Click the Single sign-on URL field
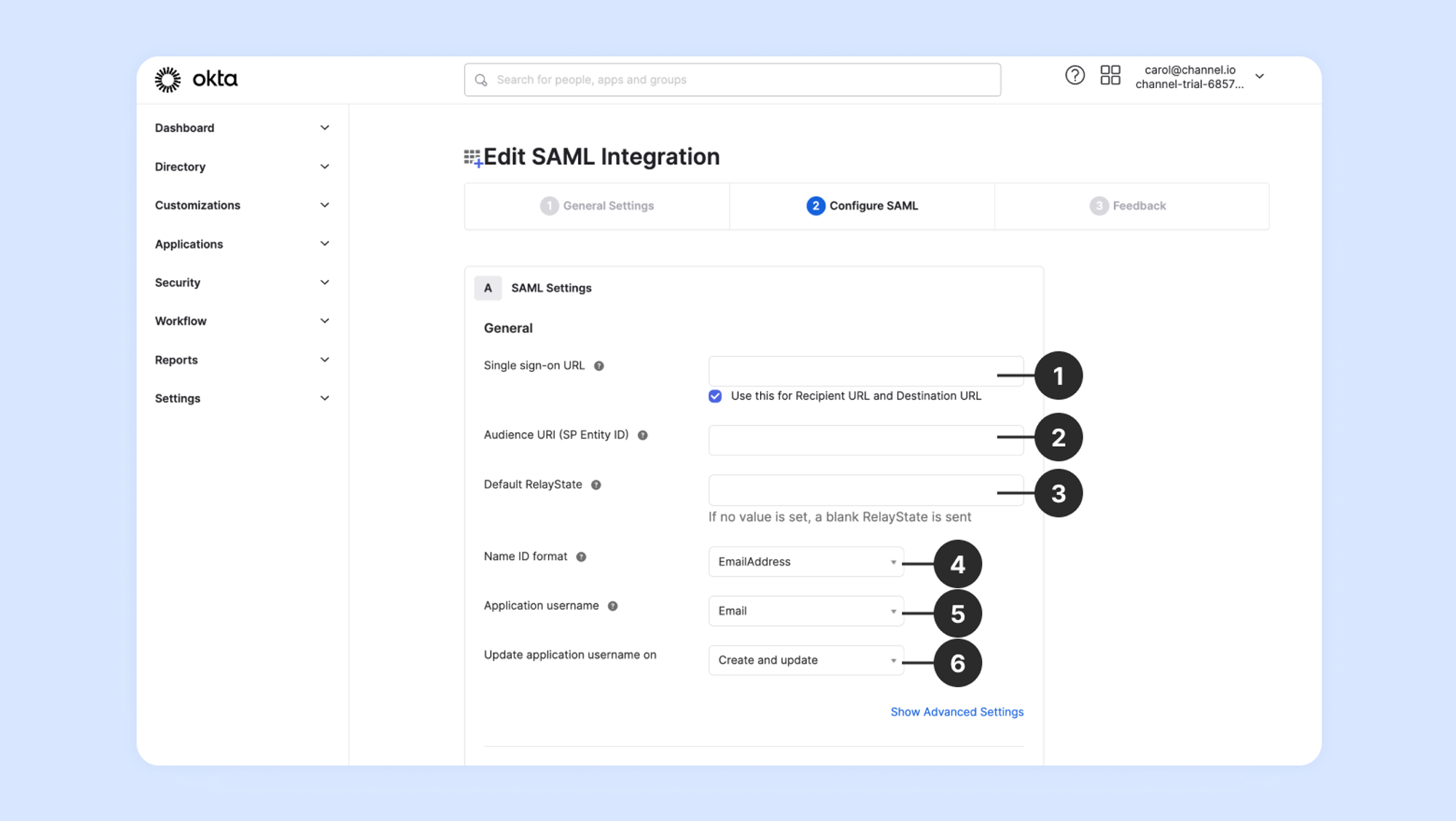The image size is (1456, 821). pyautogui.click(x=852, y=371)
